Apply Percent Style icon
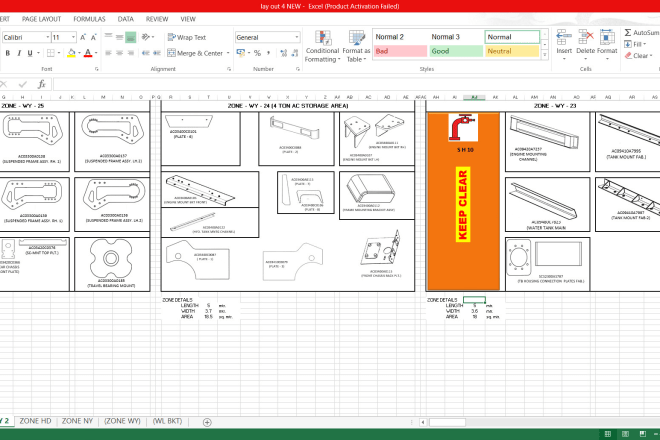The image size is (660, 440). (x=257, y=53)
